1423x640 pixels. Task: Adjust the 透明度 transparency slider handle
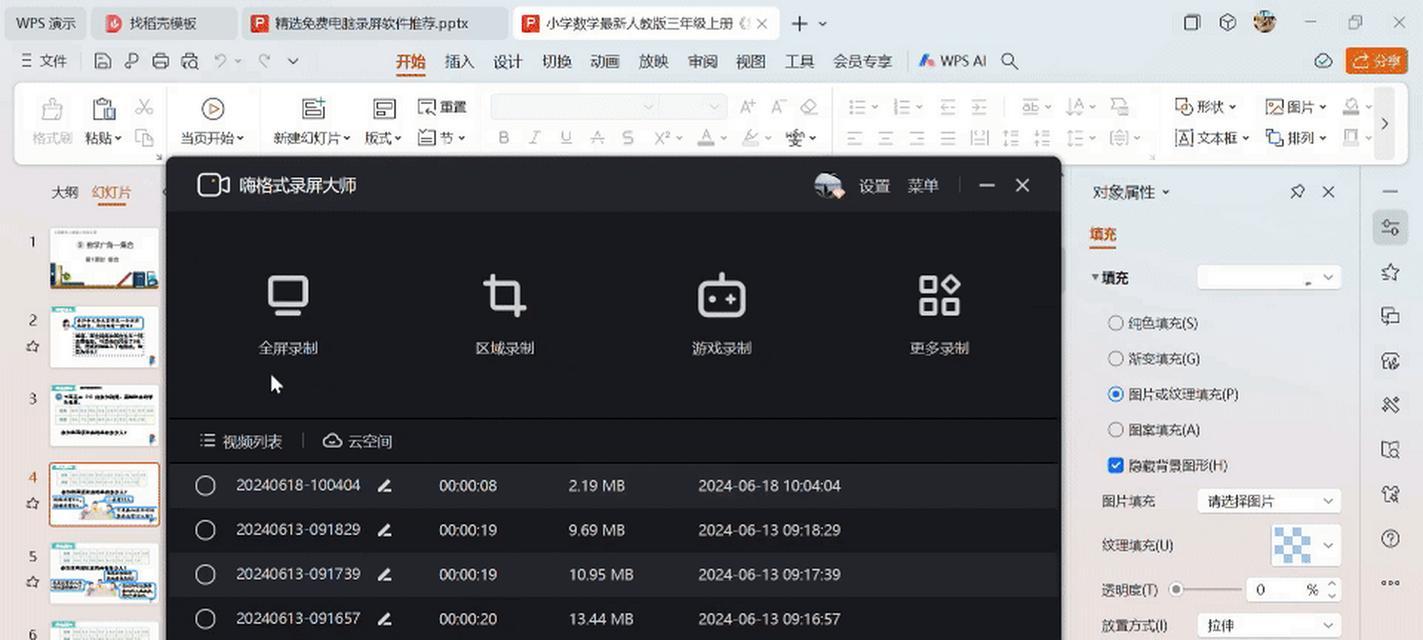(1176, 590)
